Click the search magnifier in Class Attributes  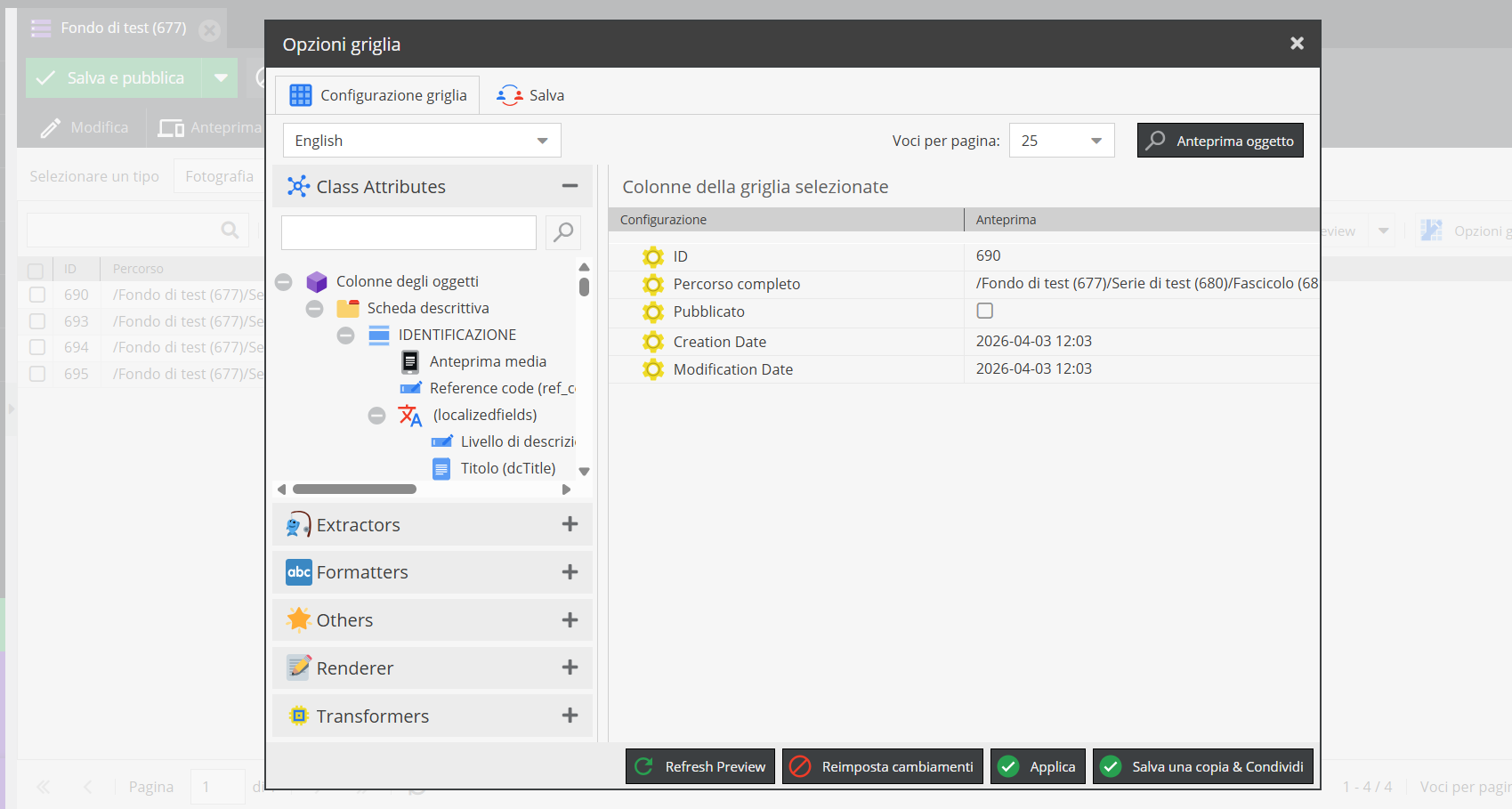[x=562, y=233]
